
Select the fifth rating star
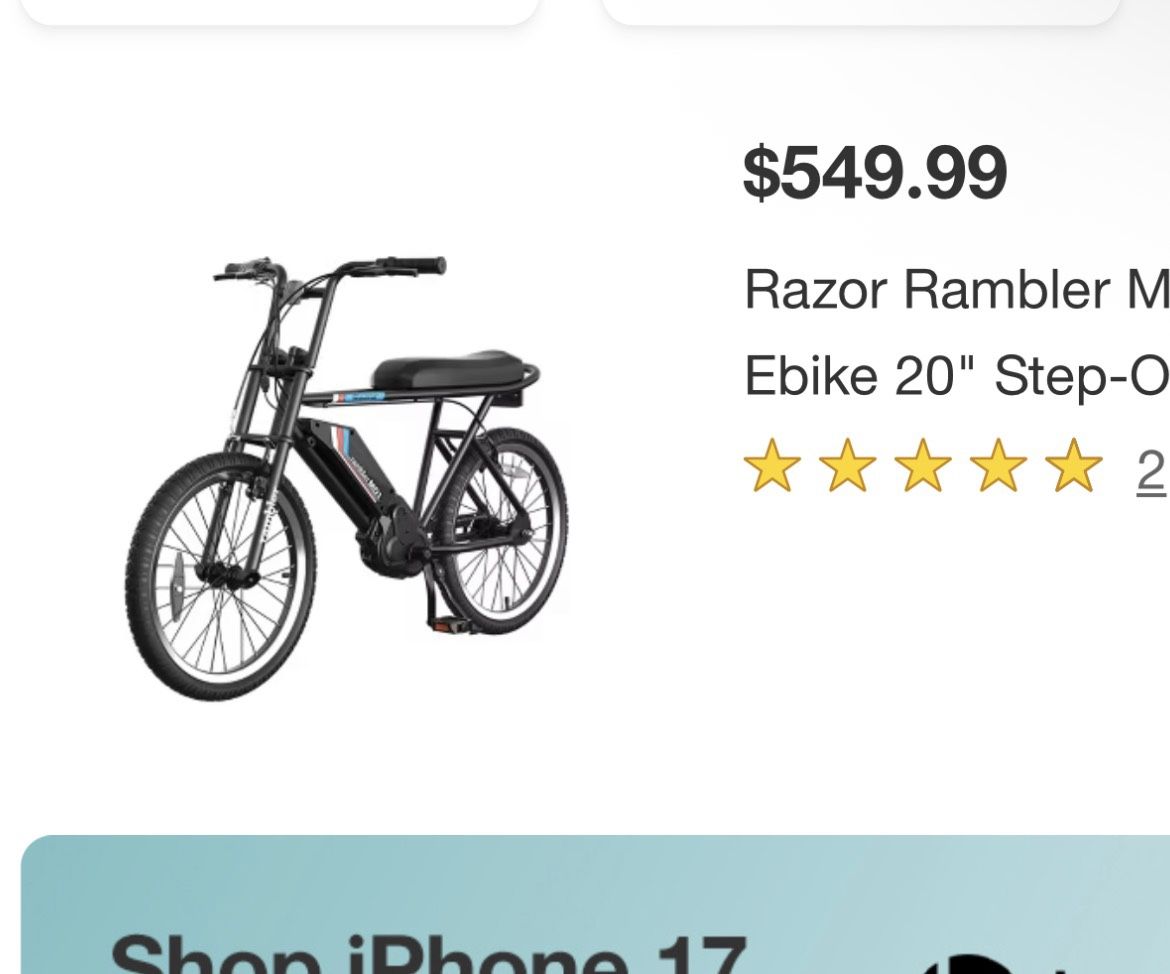click(x=1073, y=465)
